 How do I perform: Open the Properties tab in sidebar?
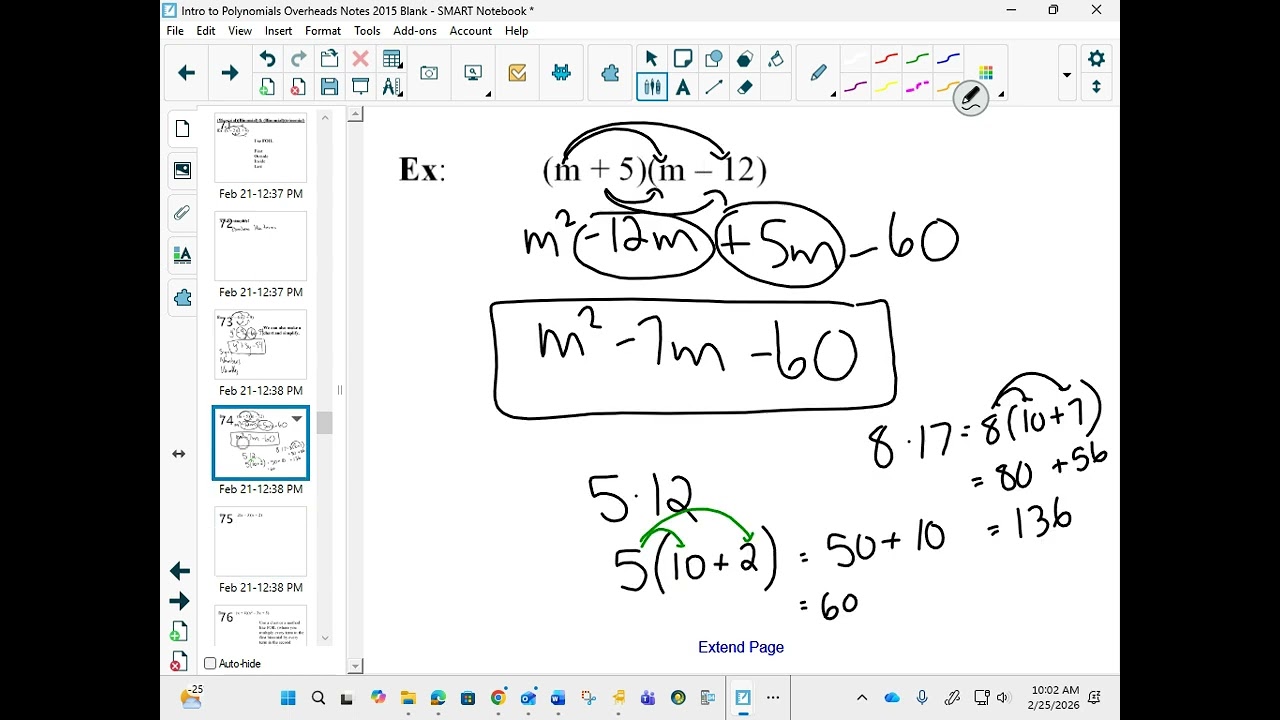(182, 255)
